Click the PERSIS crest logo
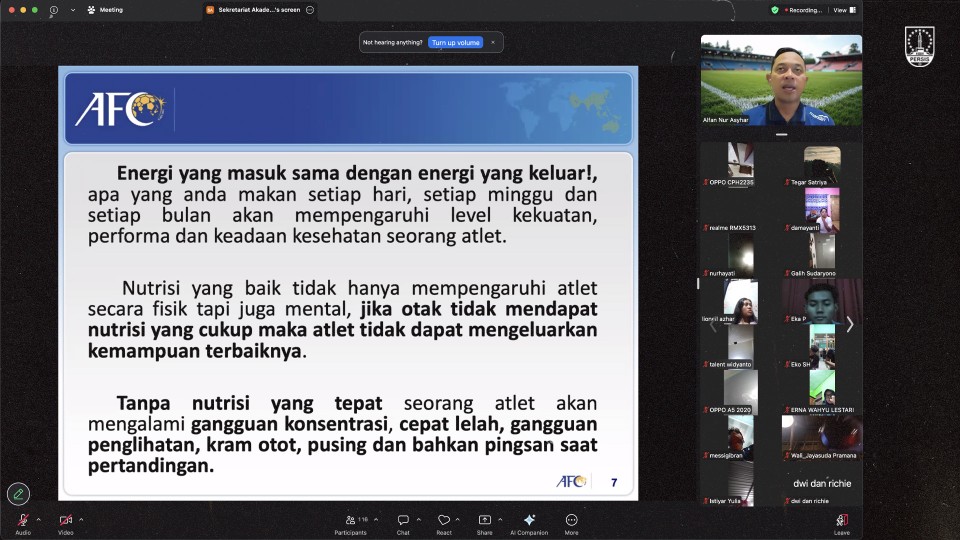Screen dimensions: 960x540 tap(920, 46)
